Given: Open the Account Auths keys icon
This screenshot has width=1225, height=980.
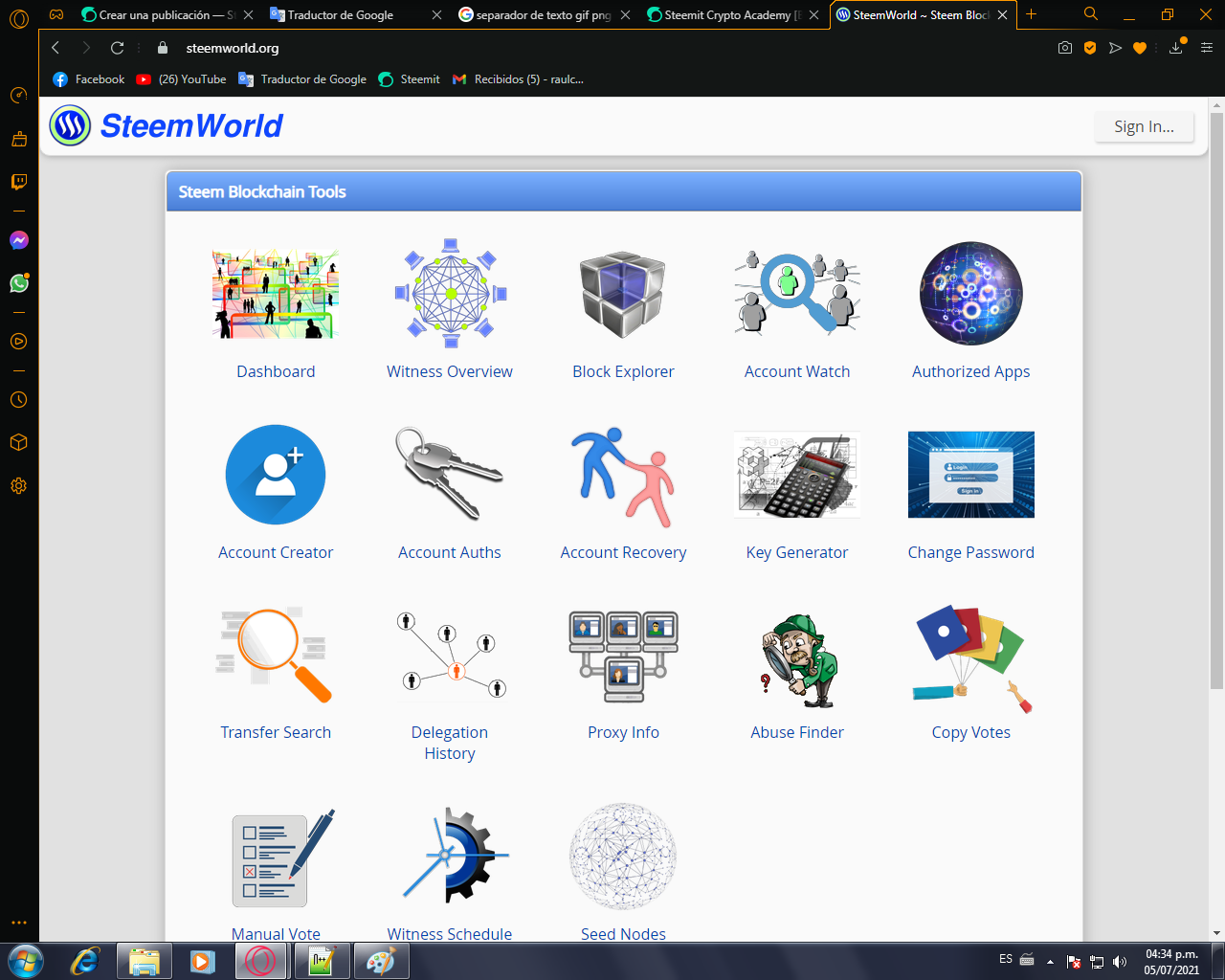Looking at the screenshot, I should (450, 474).
